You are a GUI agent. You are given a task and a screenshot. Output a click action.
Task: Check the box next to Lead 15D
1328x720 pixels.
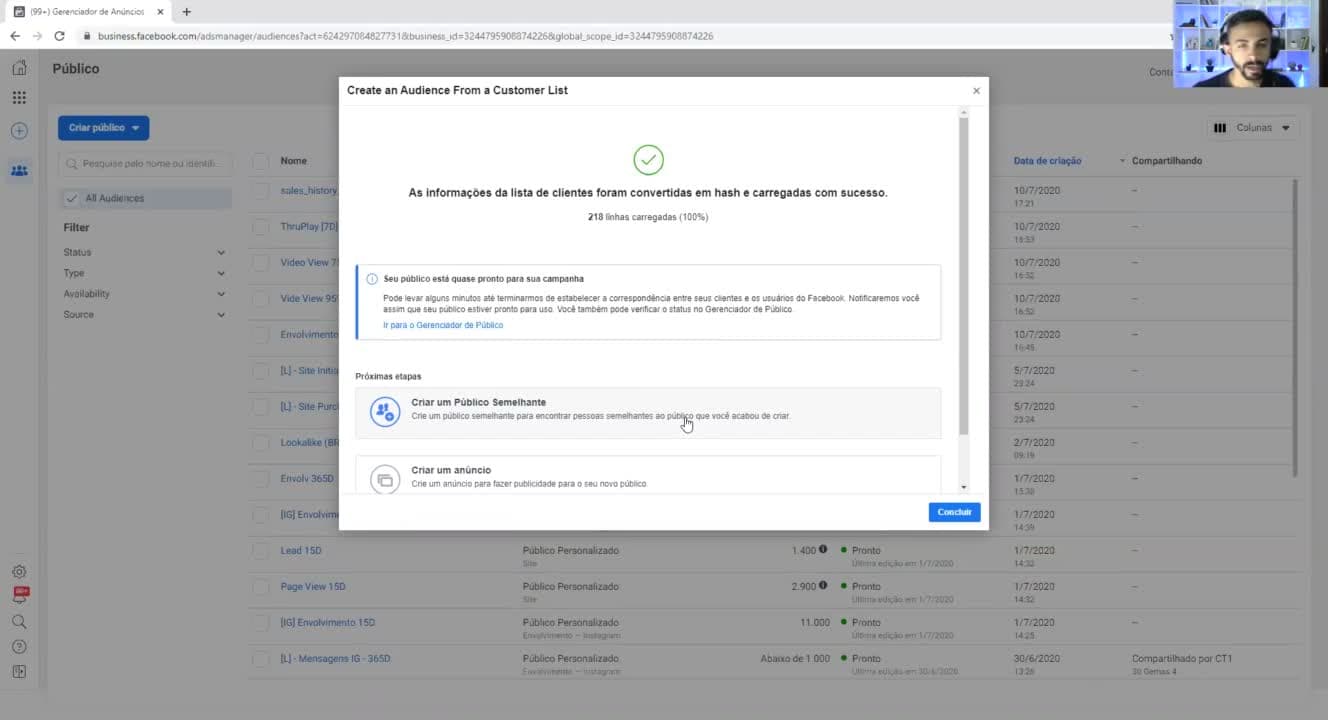[x=260, y=551]
